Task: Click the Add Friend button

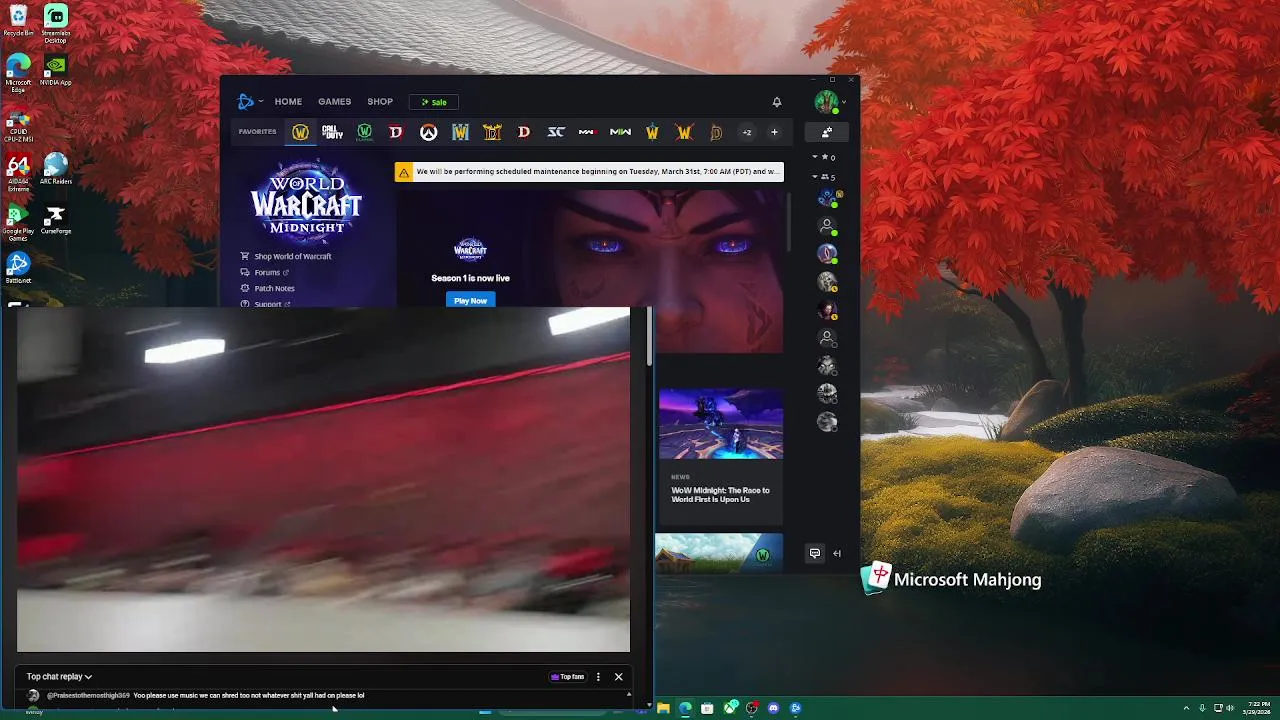Action: coord(827,132)
